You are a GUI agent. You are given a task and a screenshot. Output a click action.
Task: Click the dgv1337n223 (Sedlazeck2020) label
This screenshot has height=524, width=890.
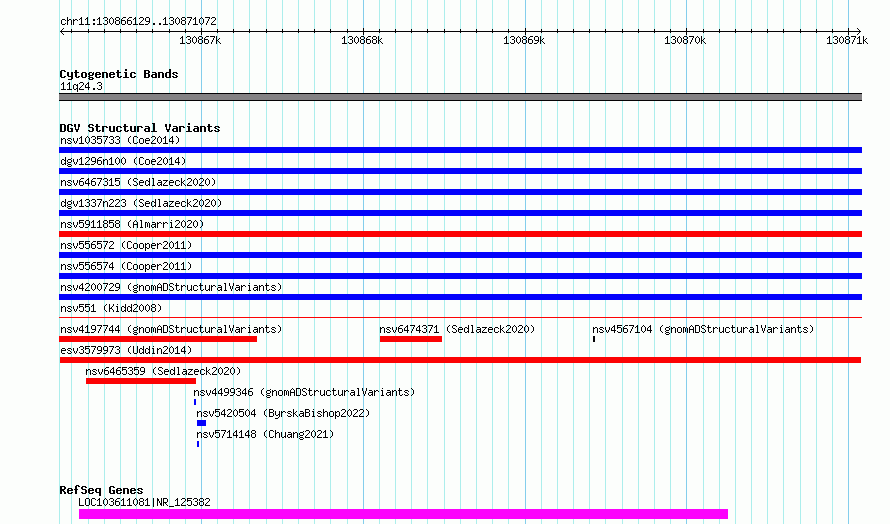pos(141,203)
